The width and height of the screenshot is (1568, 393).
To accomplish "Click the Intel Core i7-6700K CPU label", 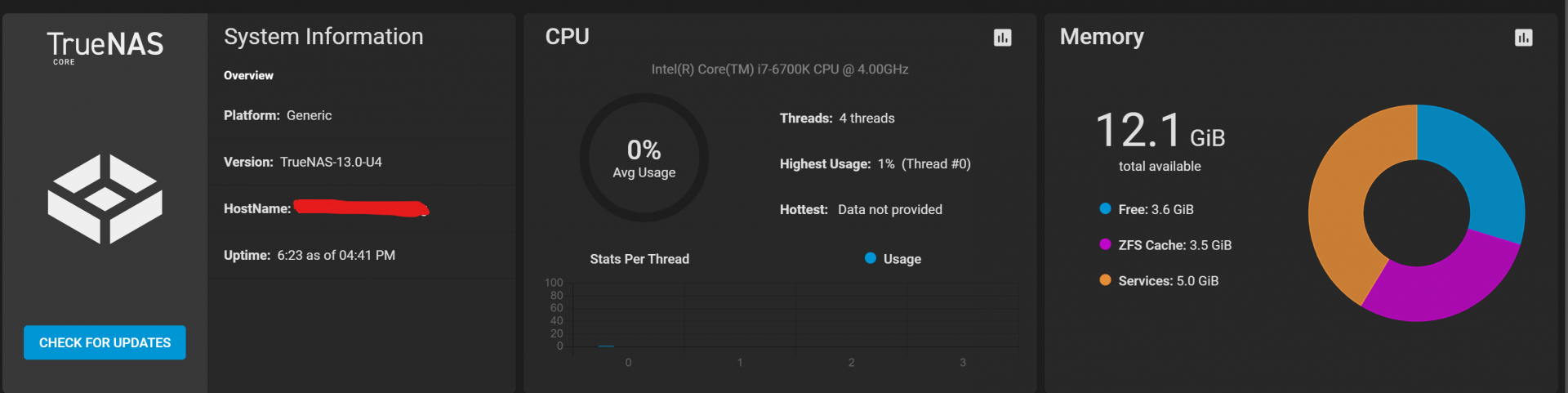I will click(780, 69).
